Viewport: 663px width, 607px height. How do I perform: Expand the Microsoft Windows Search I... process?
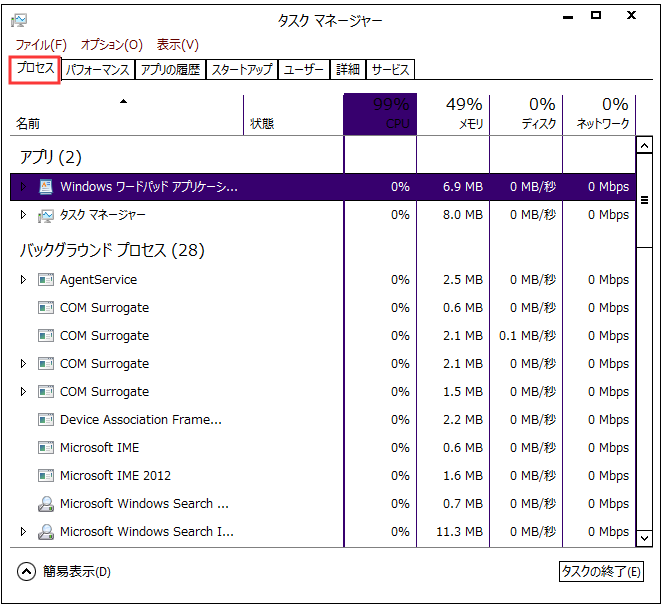click(x=23, y=531)
